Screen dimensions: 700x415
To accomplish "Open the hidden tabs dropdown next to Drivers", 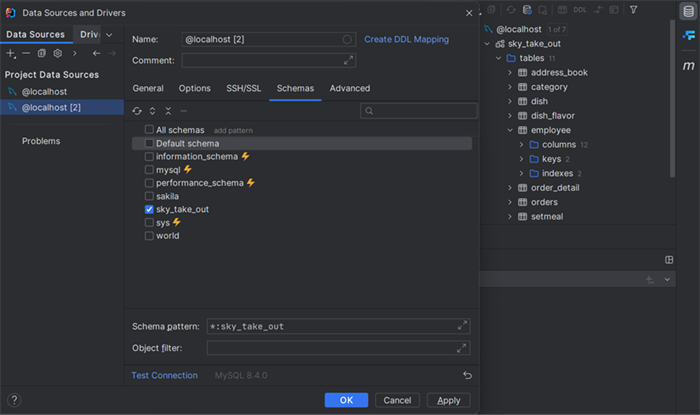I will tap(109, 35).
